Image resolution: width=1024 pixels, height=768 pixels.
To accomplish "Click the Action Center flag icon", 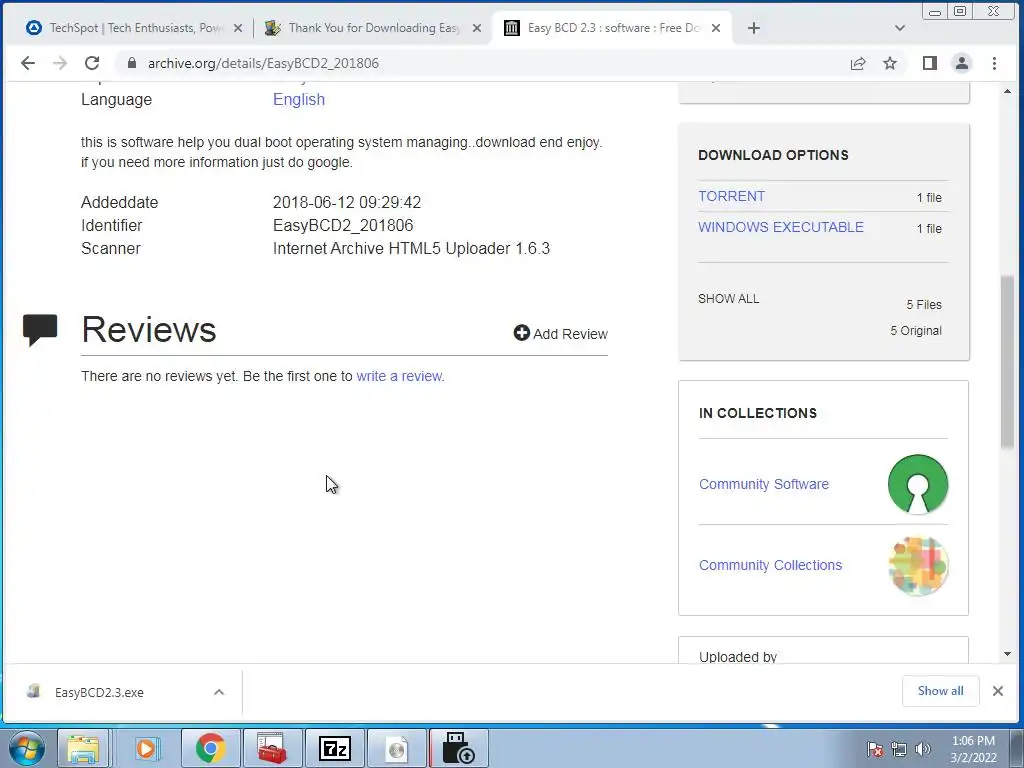I will pyautogui.click(x=875, y=749).
